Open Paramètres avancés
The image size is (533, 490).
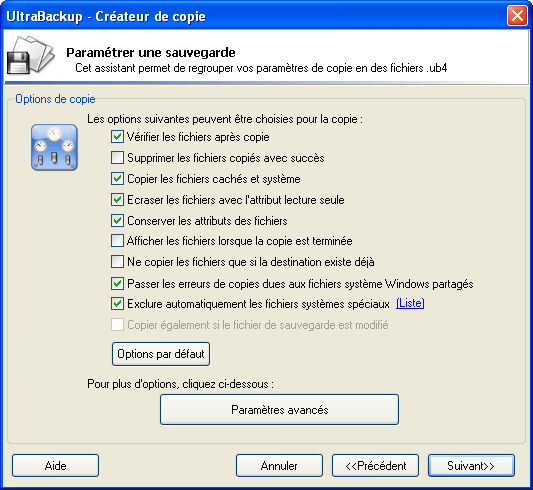click(279, 409)
